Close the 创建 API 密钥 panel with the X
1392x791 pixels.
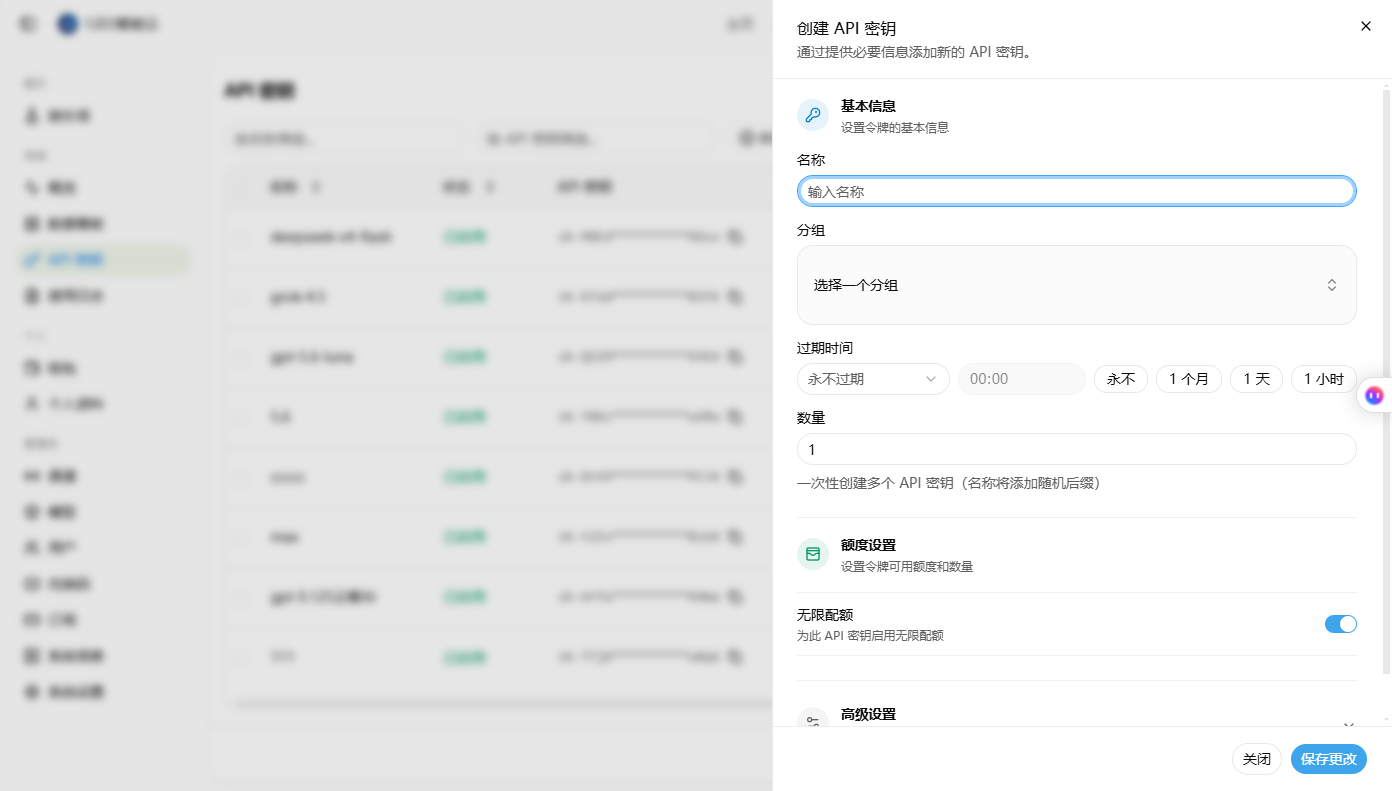pos(1366,26)
